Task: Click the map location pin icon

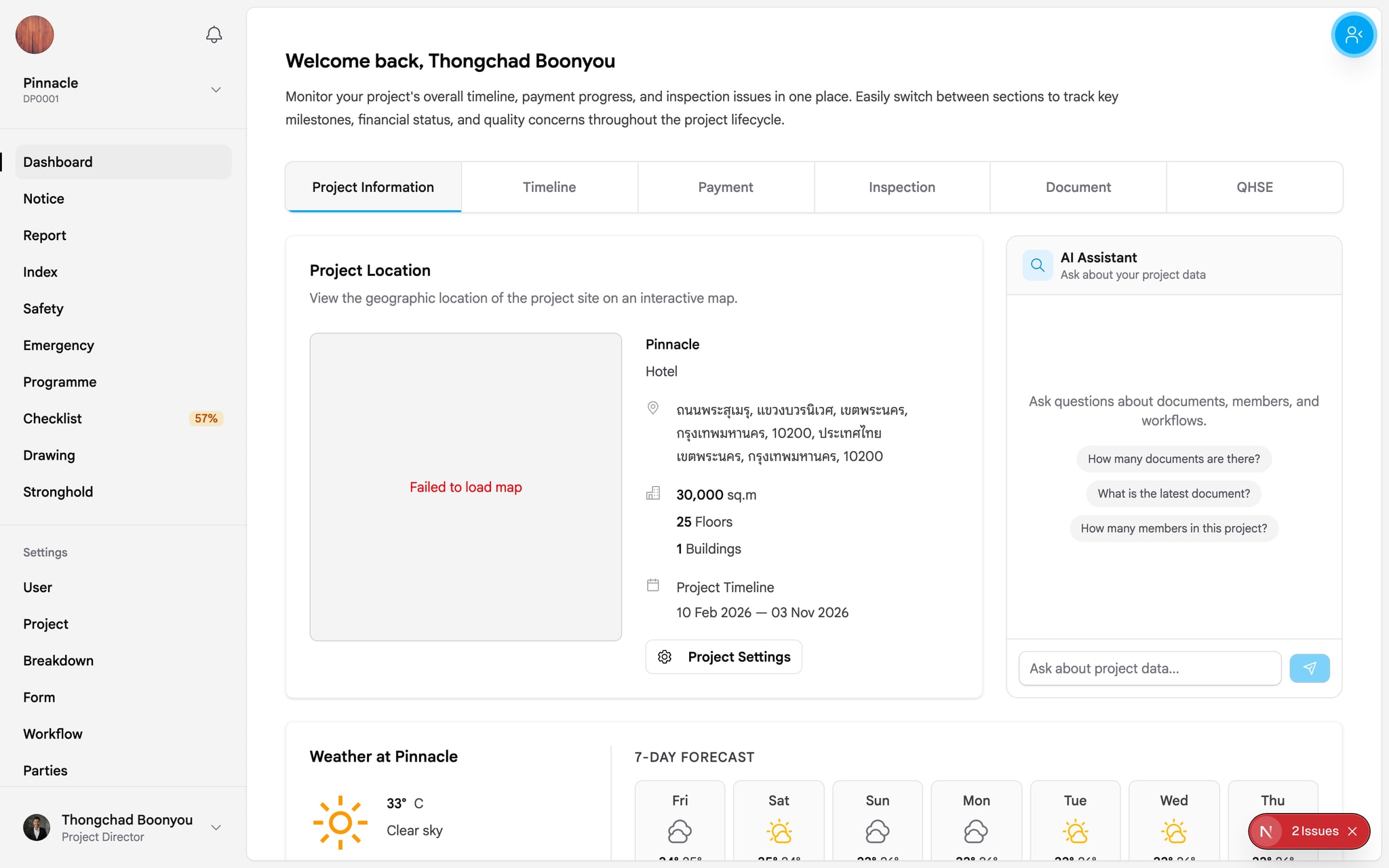Action: tap(652, 408)
